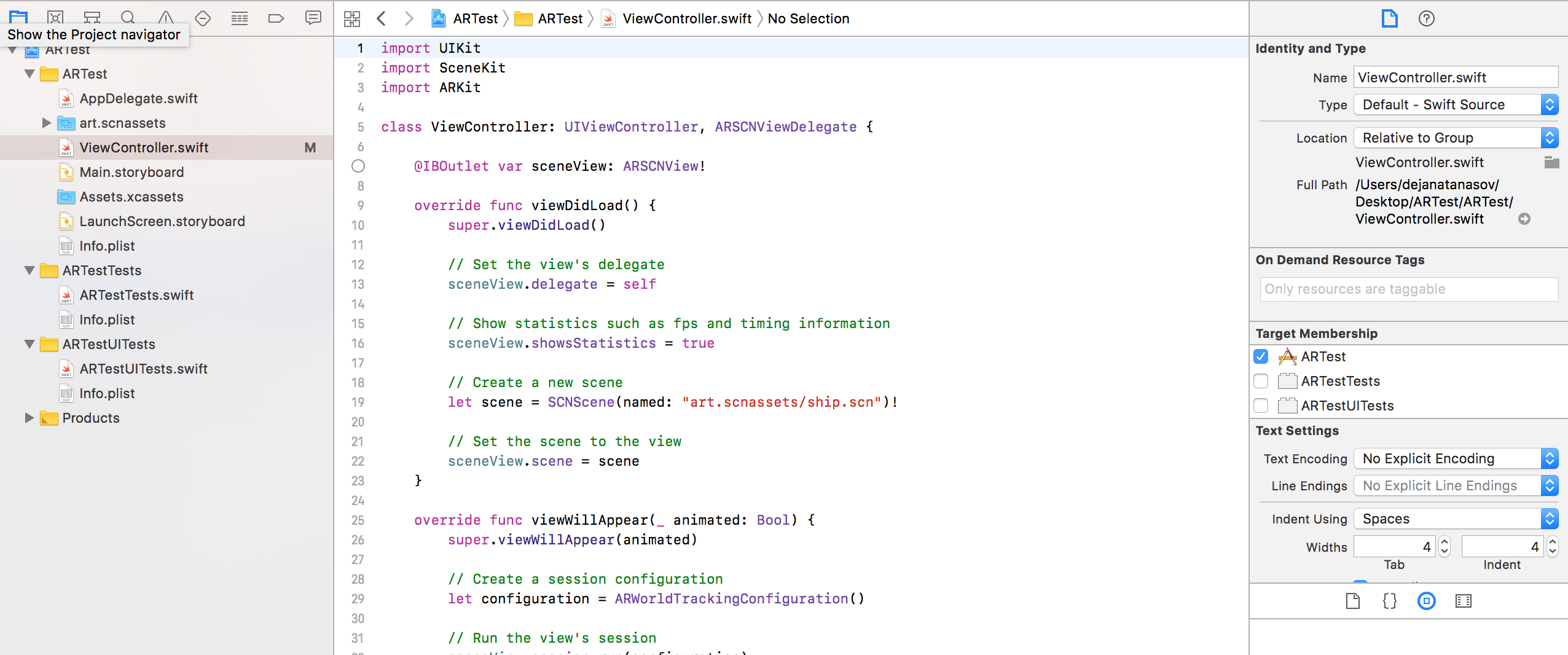This screenshot has width=1568, height=655.
Task: Open the Report navigator icon
Action: coord(313,18)
